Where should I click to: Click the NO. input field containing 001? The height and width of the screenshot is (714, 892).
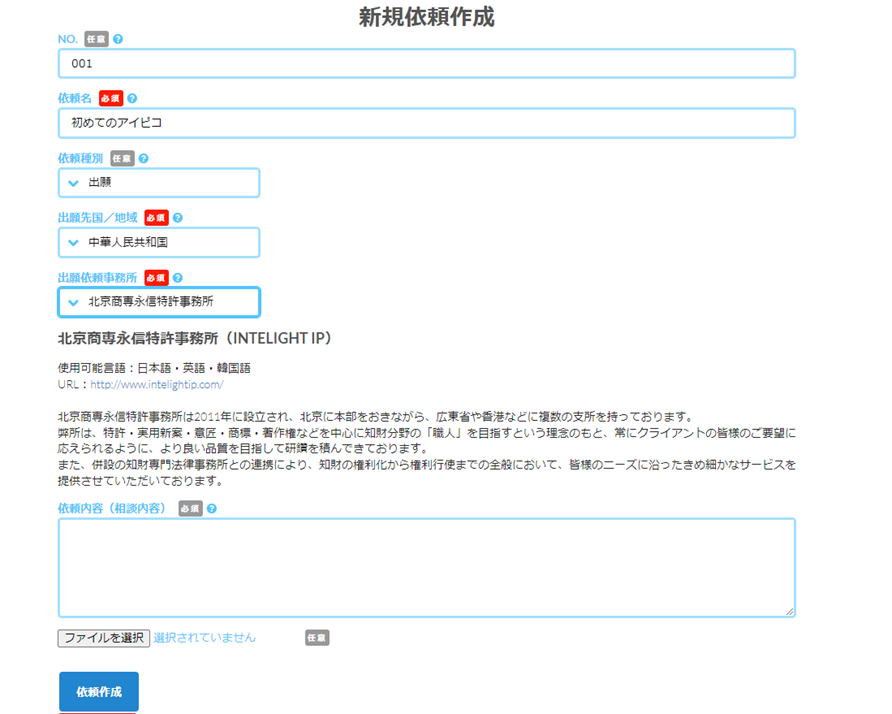(x=427, y=63)
